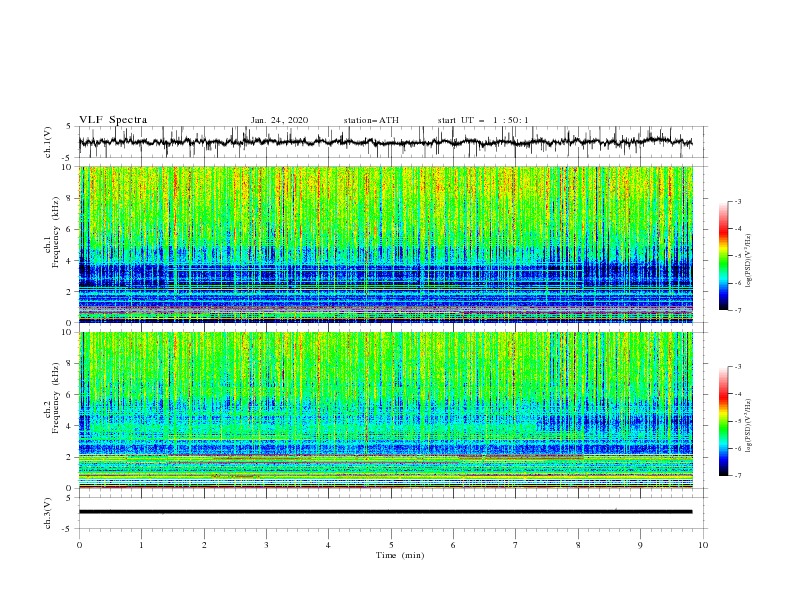Click time axis tick label "6"
The height and width of the screenshot is (612, 792).
(453, 545)
